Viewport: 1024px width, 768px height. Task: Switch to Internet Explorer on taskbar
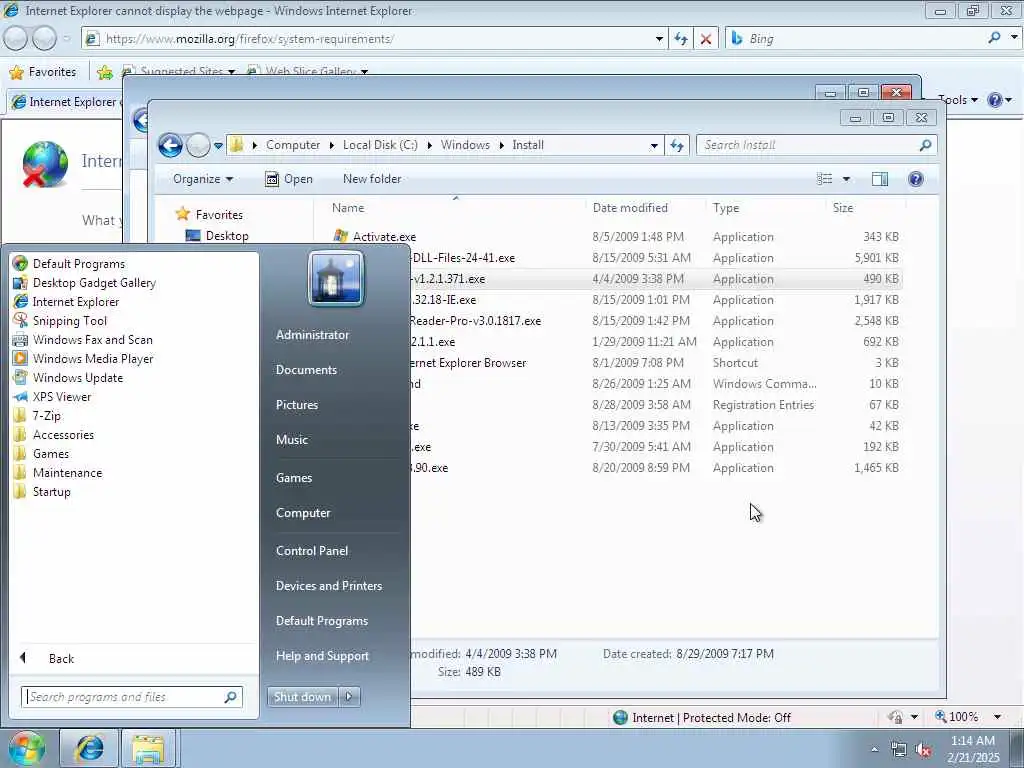click(89, 748)
